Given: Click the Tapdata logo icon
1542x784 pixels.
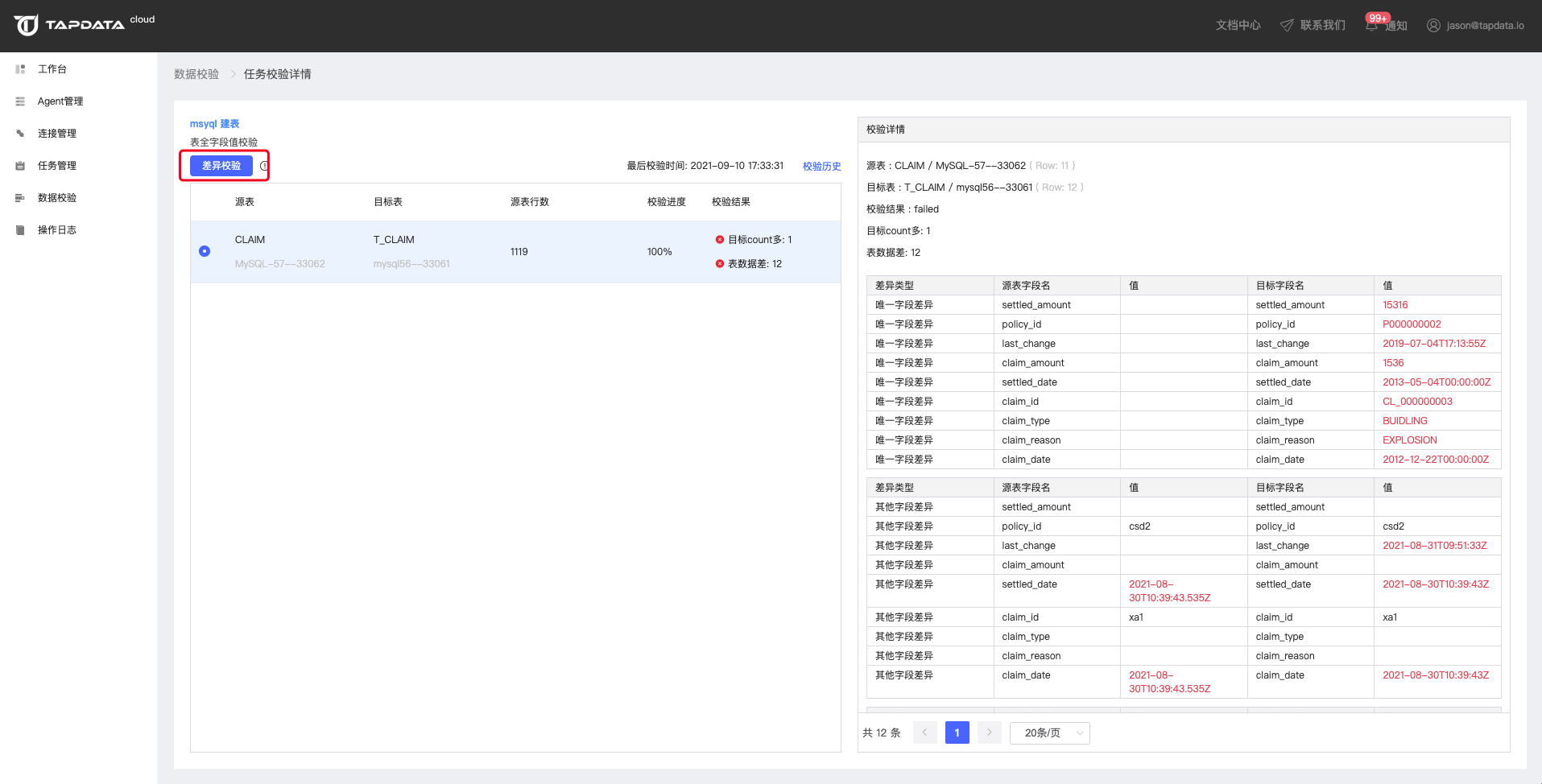Looking at the screenshot, I should pos(26,25).
